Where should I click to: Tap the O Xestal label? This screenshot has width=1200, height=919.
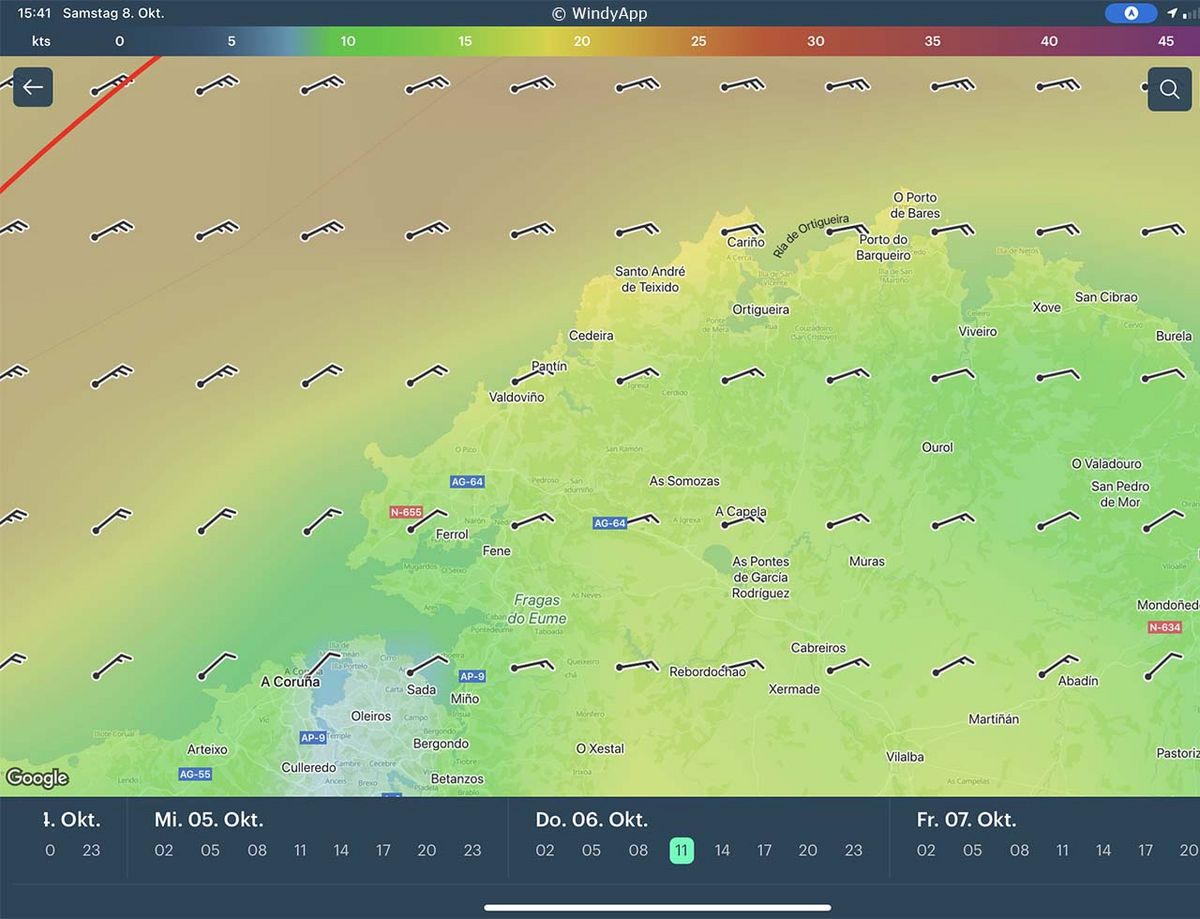600,749
